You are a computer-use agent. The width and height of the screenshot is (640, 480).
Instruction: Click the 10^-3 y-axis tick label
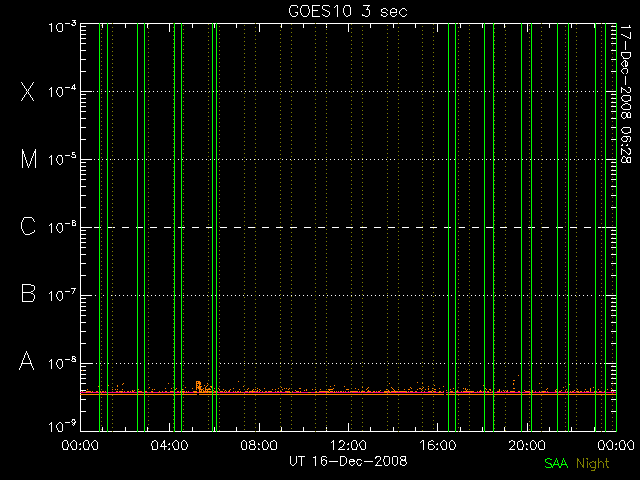(62, 28)
